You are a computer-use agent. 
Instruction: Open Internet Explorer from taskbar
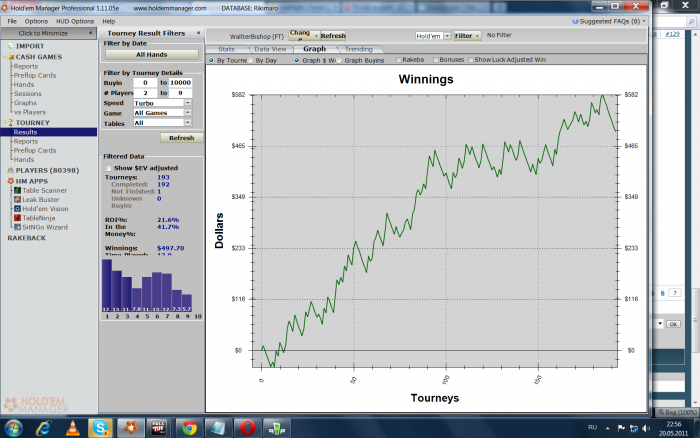click(43, 428)
